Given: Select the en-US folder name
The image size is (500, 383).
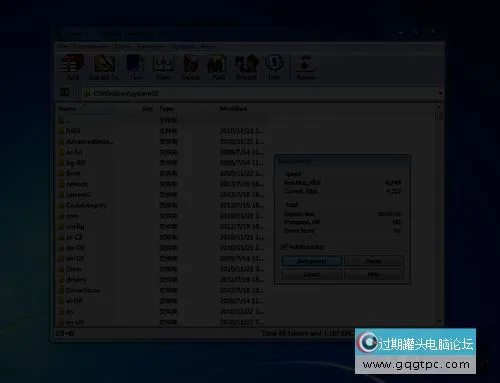Looking at the screenshot, I should point(75,322).
